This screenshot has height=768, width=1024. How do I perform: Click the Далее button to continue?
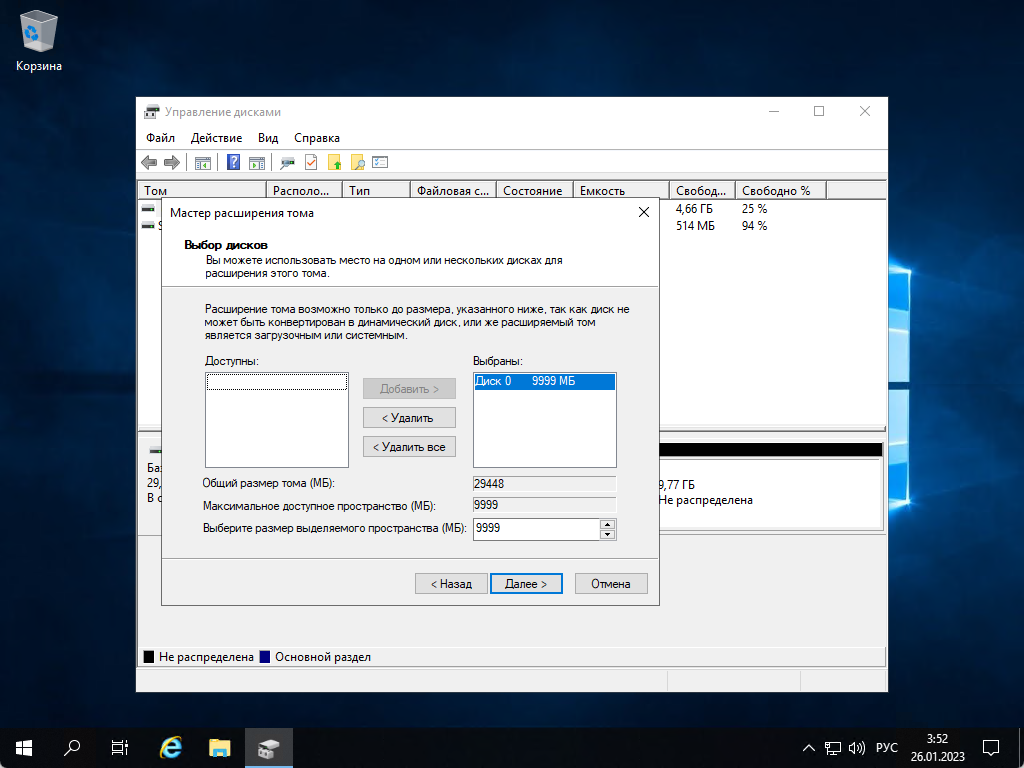pyautogui.click(x=526, y=583)
